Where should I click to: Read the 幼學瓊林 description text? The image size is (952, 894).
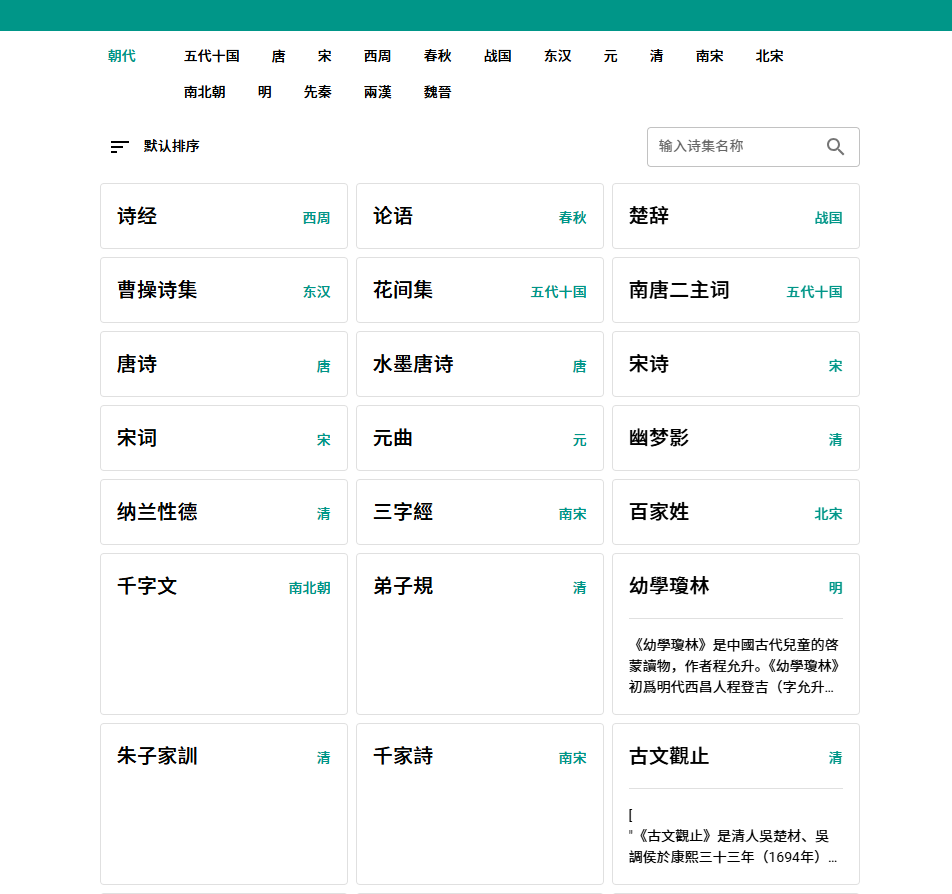pos(735,666)
